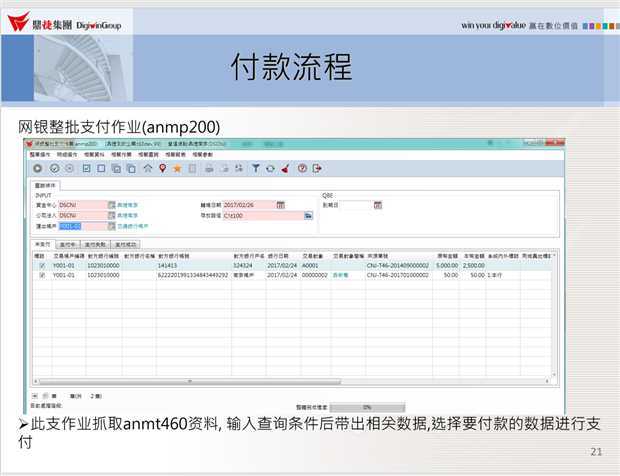Viewport: 620px width, 476px height.
Task: Click the select-all checked box toolbar icon
Action: [86, 169]
